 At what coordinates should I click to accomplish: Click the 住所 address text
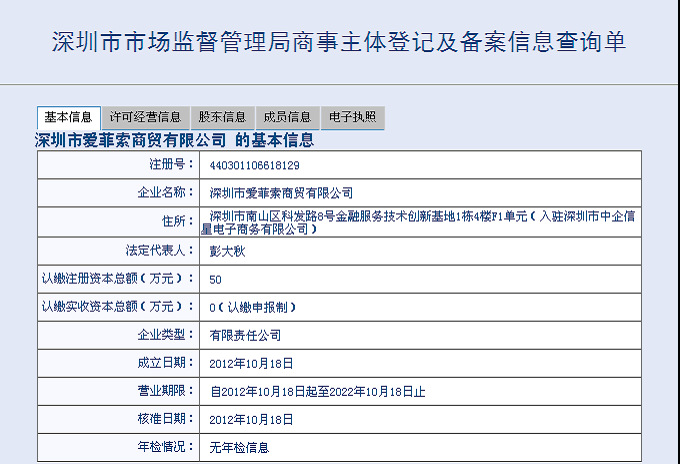[420, 222]
